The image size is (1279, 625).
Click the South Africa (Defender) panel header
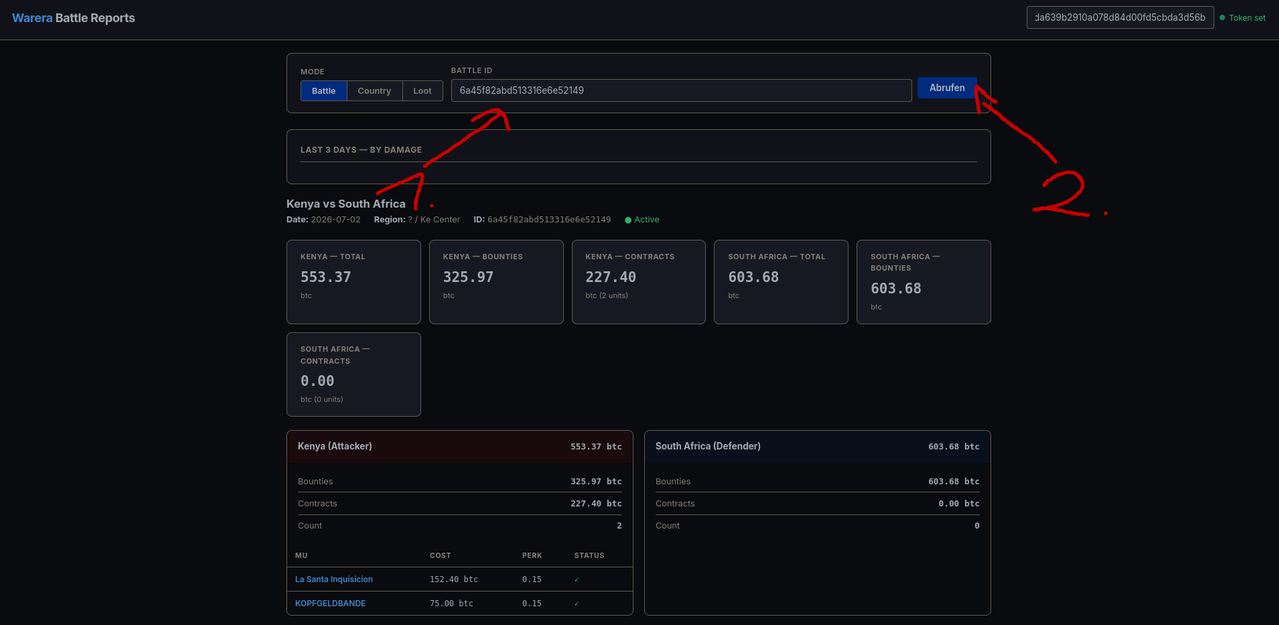pos(817,446)
